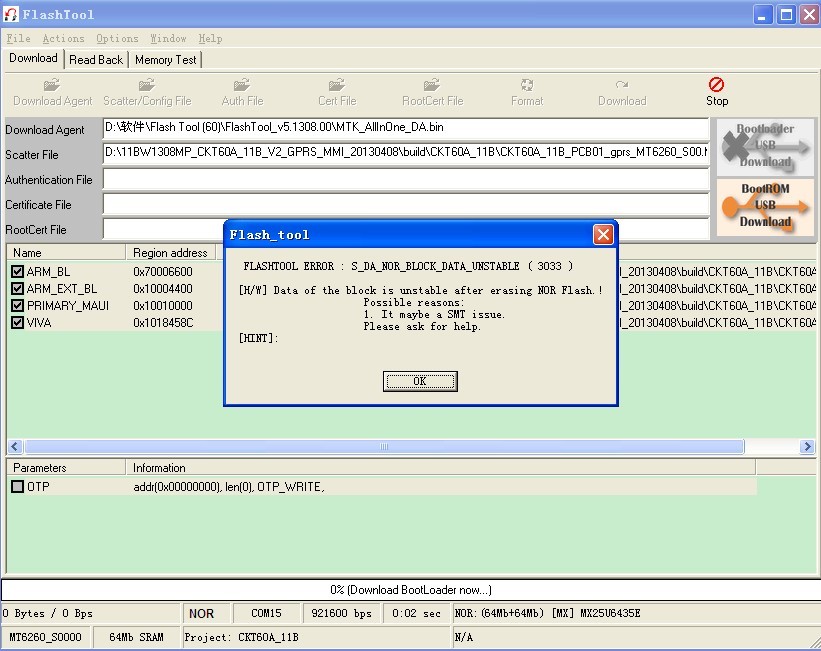This screenshot has width=821, height=651.
Task: Select address 0x1018458C cell
Action: coord(163,322)
